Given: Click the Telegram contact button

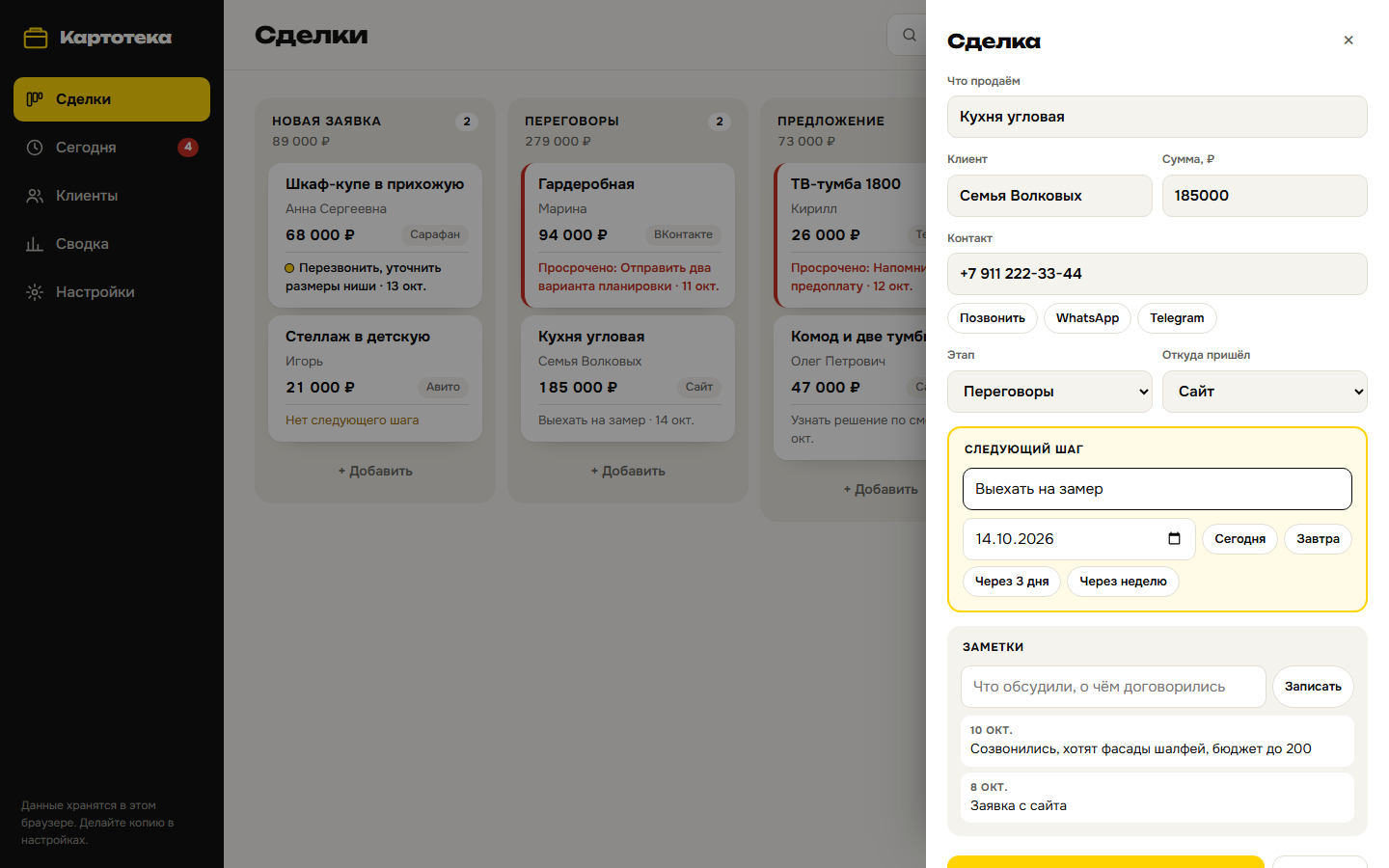Looking at the screenshot, I should click(x=1177, y=318).
